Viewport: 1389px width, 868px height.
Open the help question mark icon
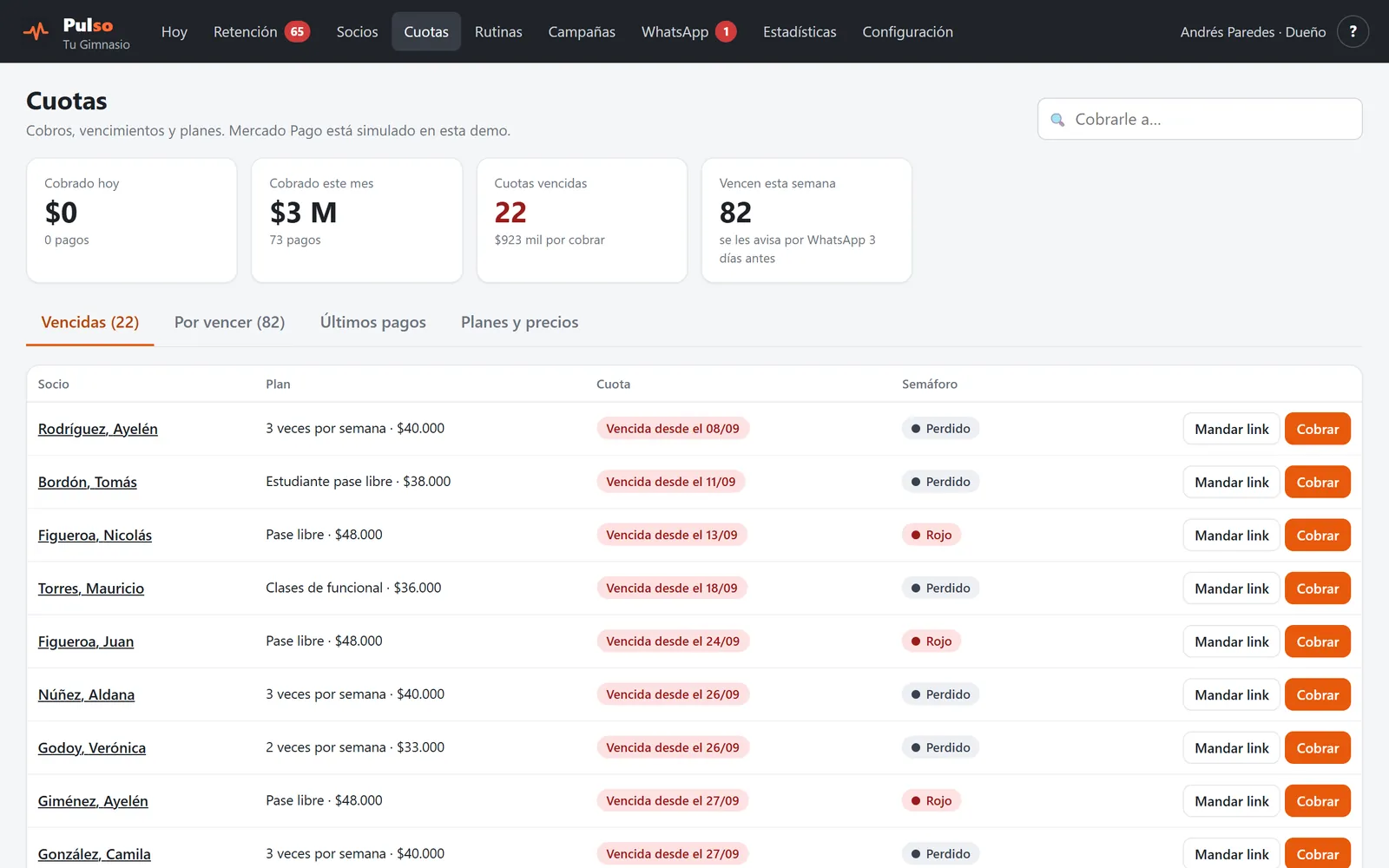pyautogui.click(x=1353, y=31)
